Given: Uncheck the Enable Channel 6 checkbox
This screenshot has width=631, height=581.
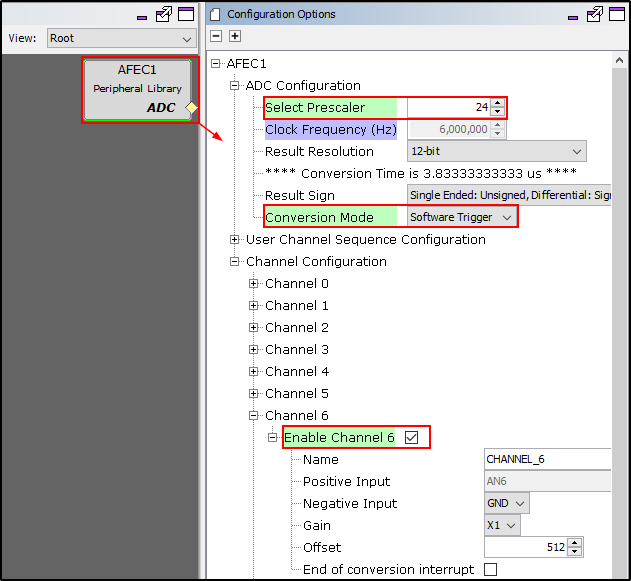Looking at the screenshot, I should [412, 437].
